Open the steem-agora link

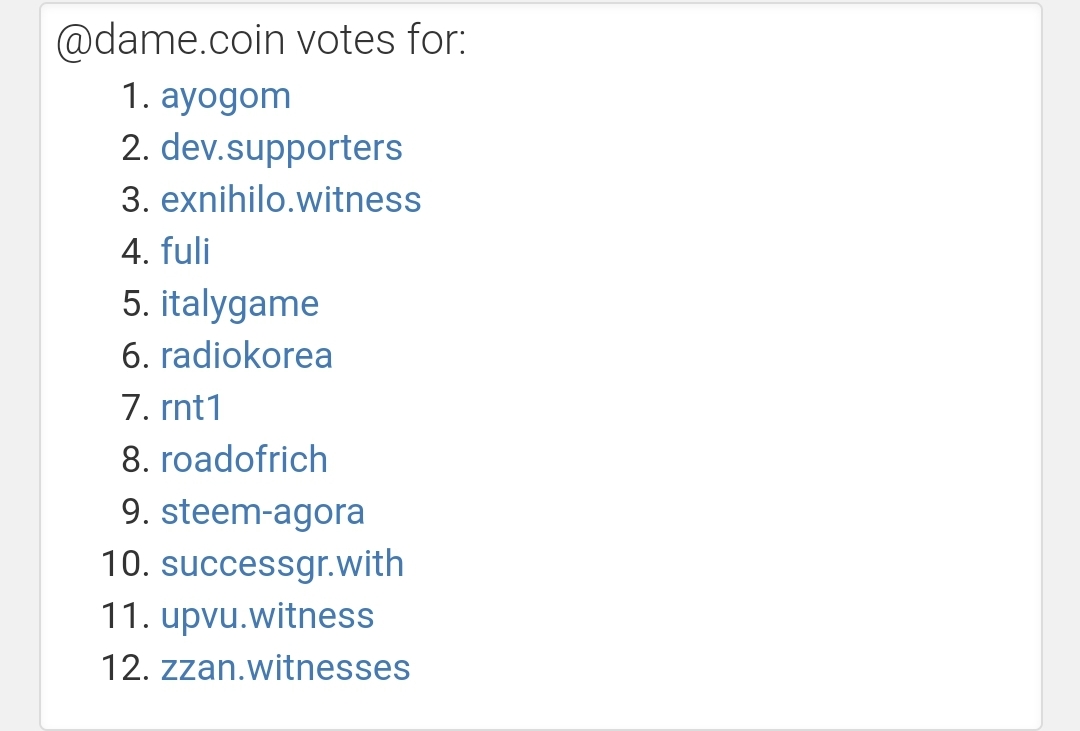tap(262, 512)
